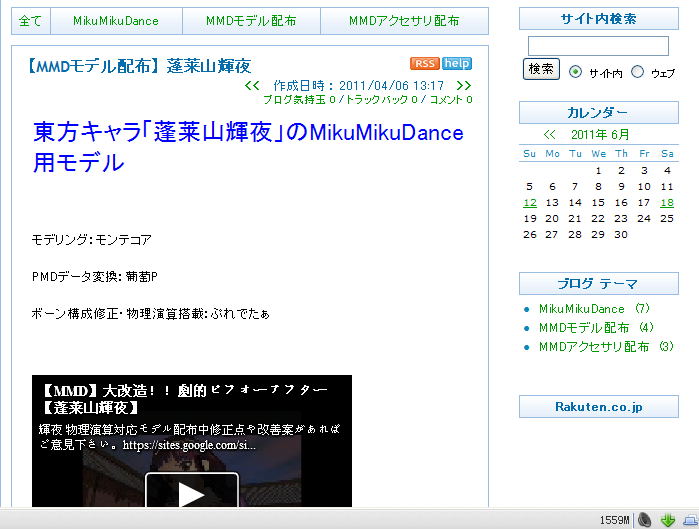Switch to MMDモデル配布 tab
699x529 pixels.
point(251,21)
